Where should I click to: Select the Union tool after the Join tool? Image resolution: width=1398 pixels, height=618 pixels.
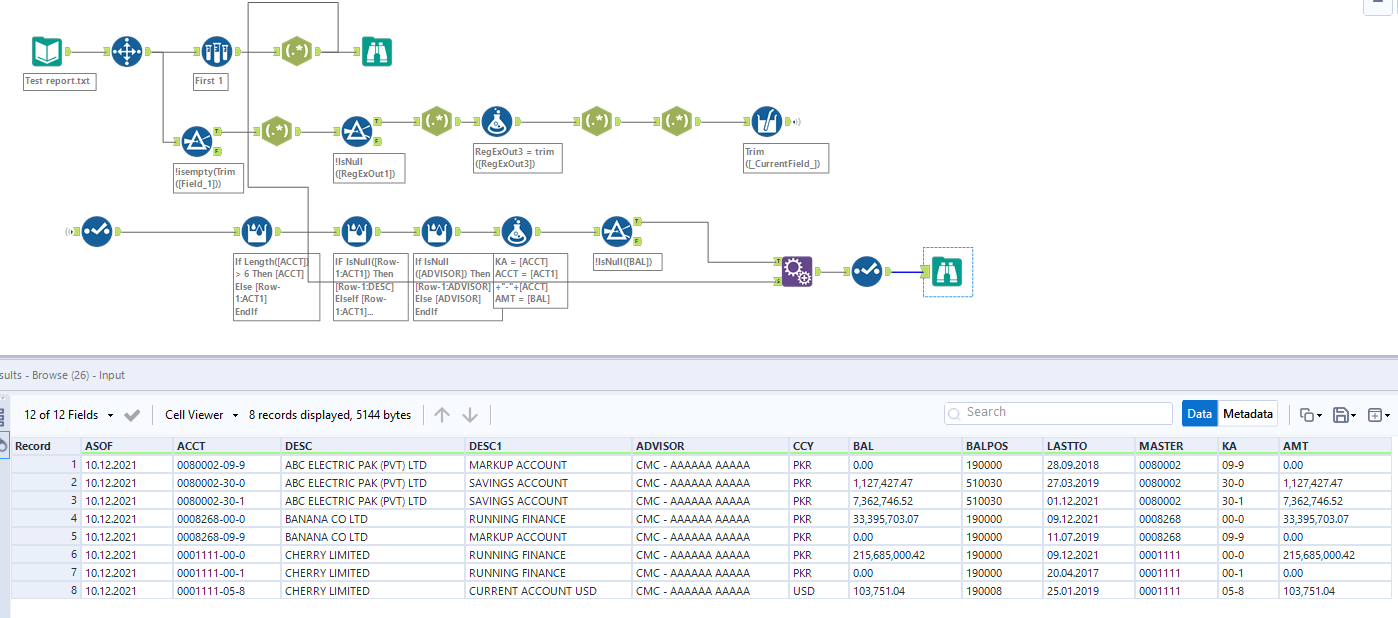tap(866, 271)
